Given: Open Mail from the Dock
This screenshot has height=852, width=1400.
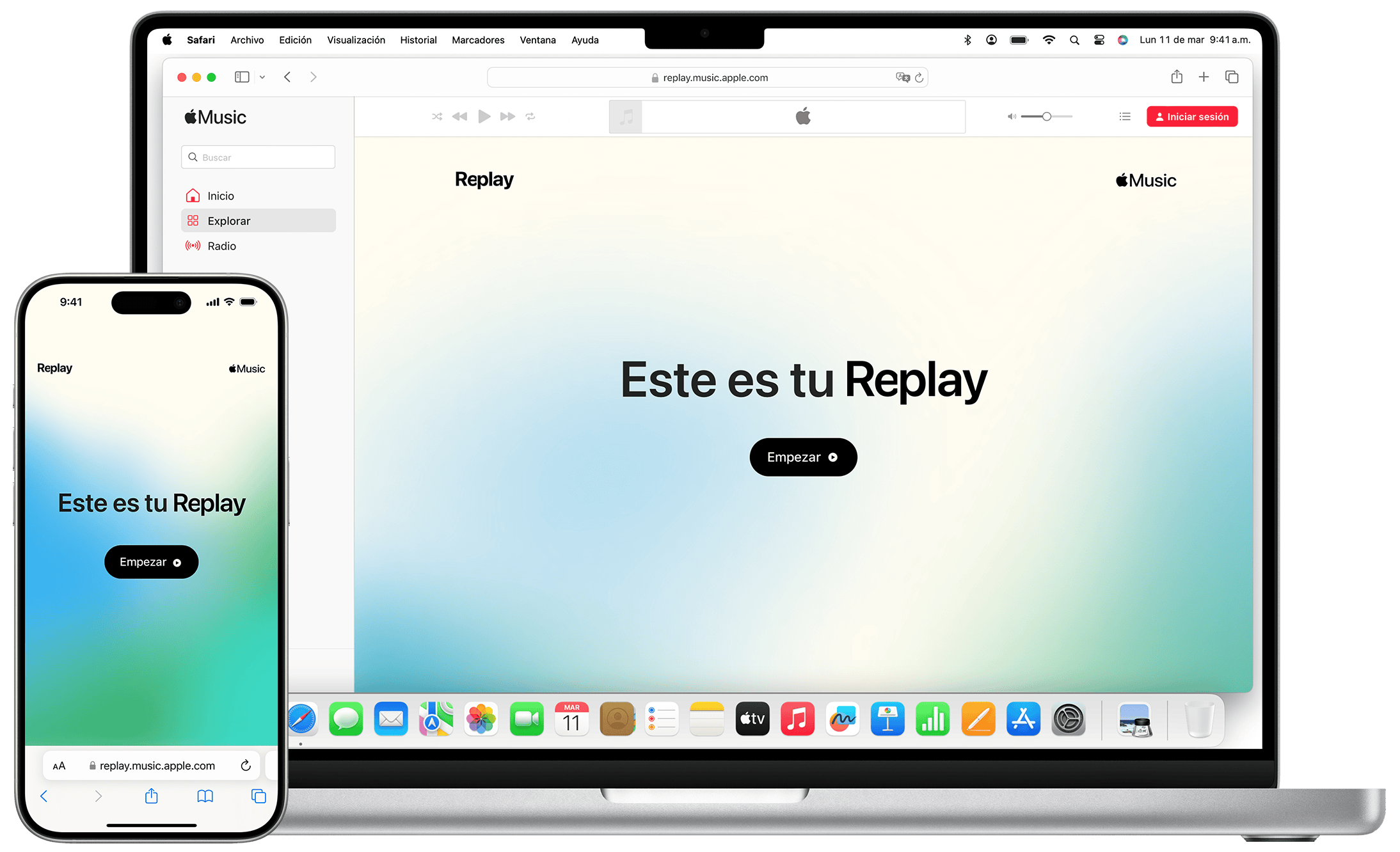Looking at the screenshot, I should click(391, 720).
